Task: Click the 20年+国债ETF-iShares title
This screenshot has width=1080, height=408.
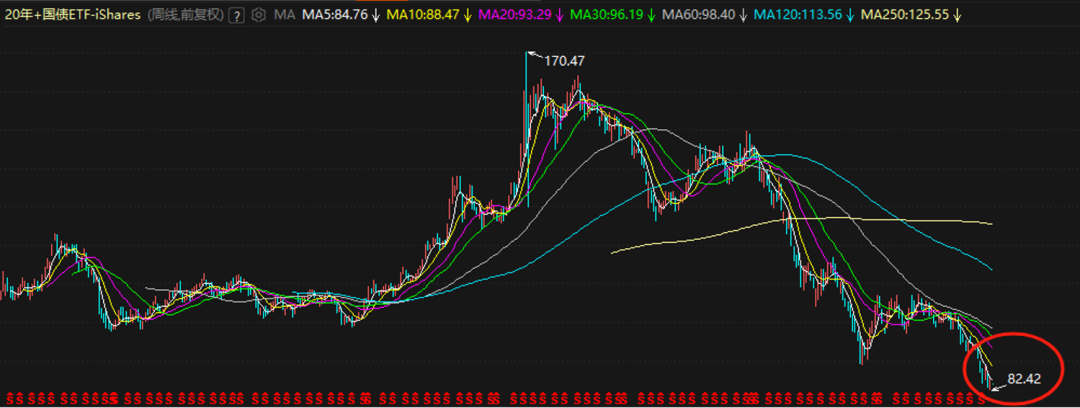Action: click(x=71, y=15)
